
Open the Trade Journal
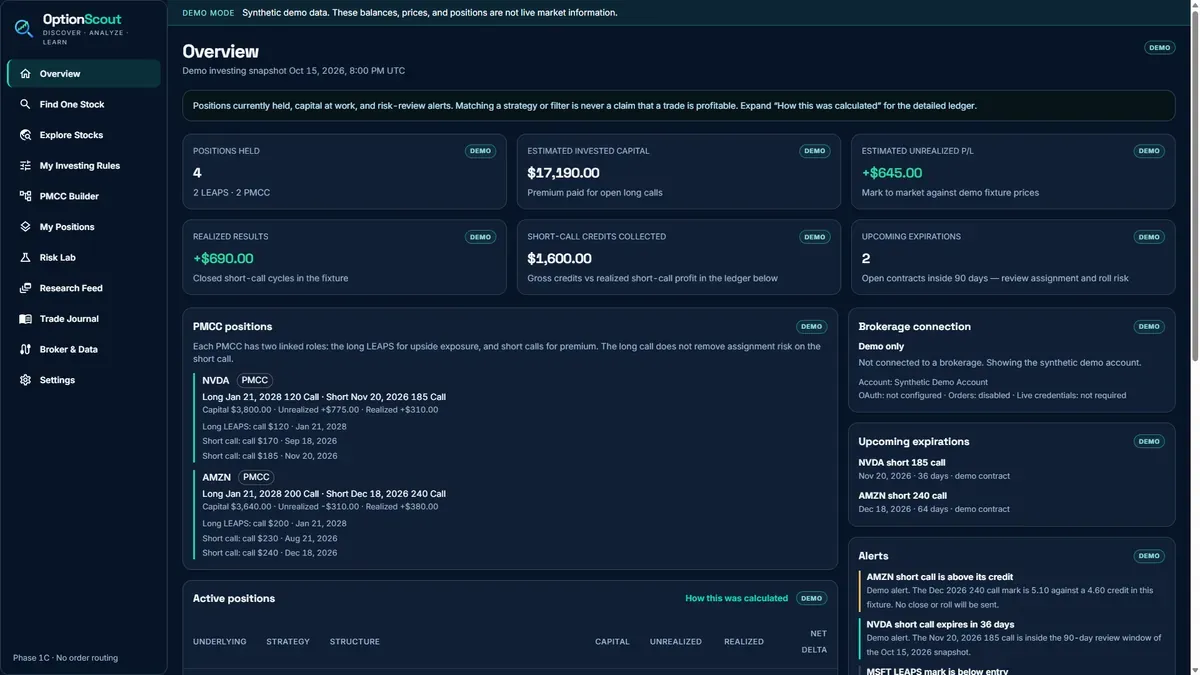pyautogui.click(x=84, y=319)
